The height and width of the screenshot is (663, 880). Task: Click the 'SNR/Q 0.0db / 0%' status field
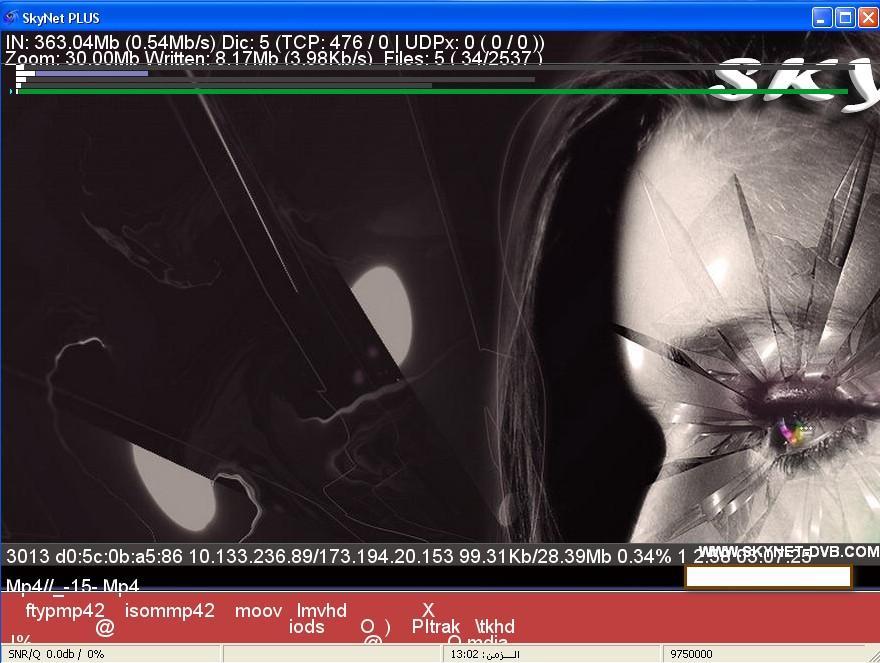point(111,654)
